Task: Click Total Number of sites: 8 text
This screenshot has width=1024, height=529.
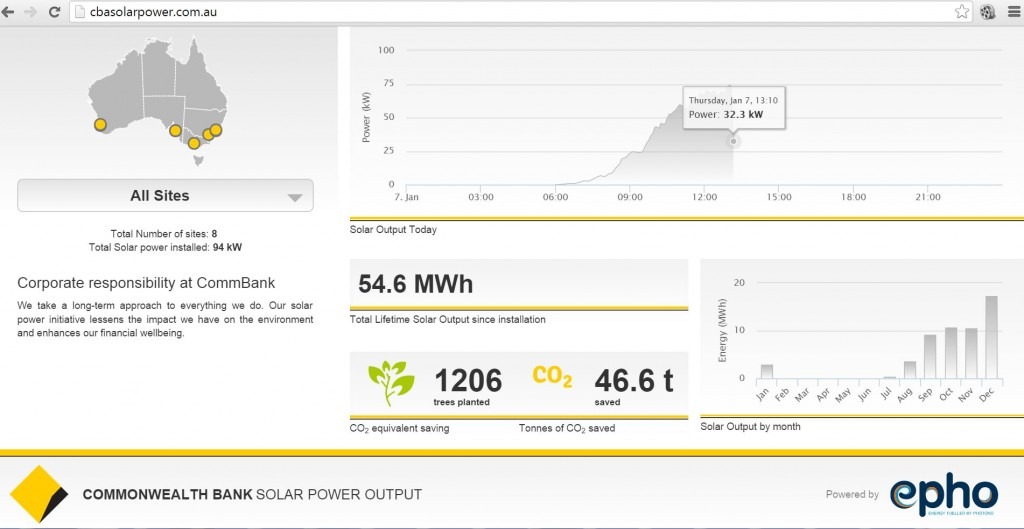Action: coord(164,233)
